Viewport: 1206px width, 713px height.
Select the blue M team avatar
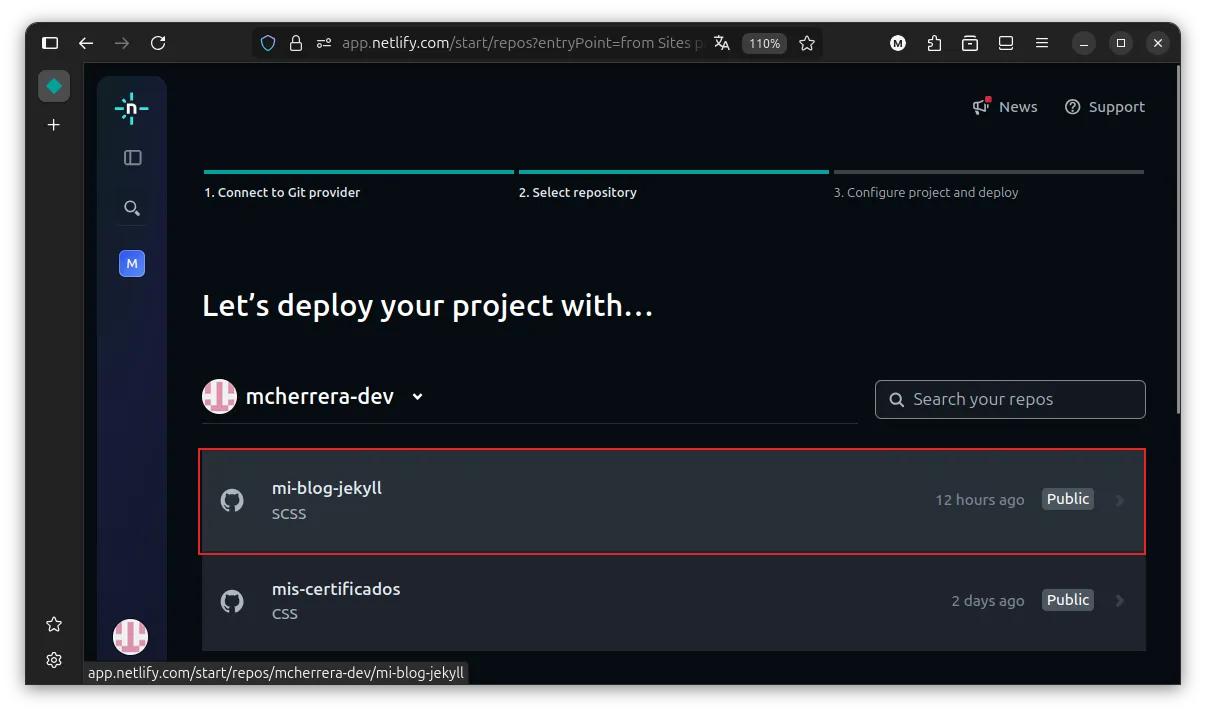tap(132, 264)
